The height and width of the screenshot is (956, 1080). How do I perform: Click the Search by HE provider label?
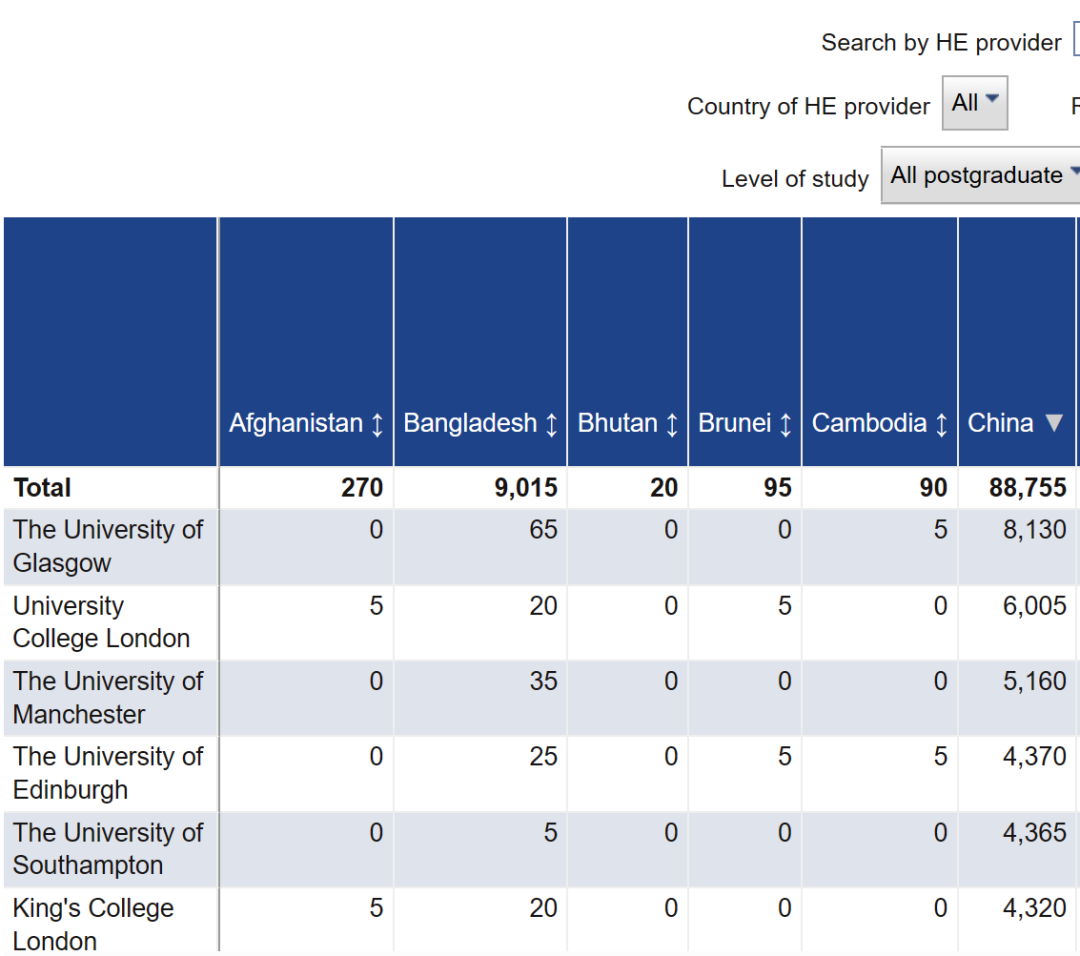point(941,43)
